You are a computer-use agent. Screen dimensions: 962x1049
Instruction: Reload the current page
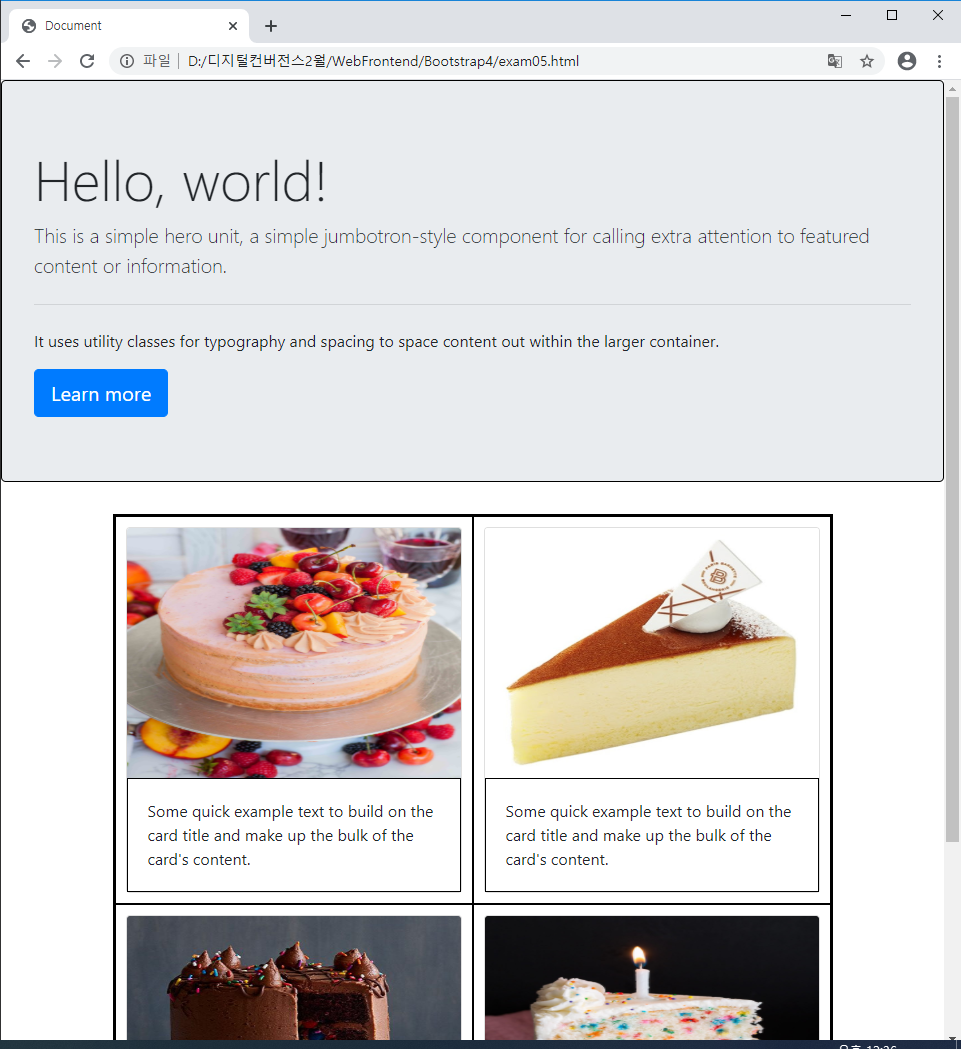[87, 62]
